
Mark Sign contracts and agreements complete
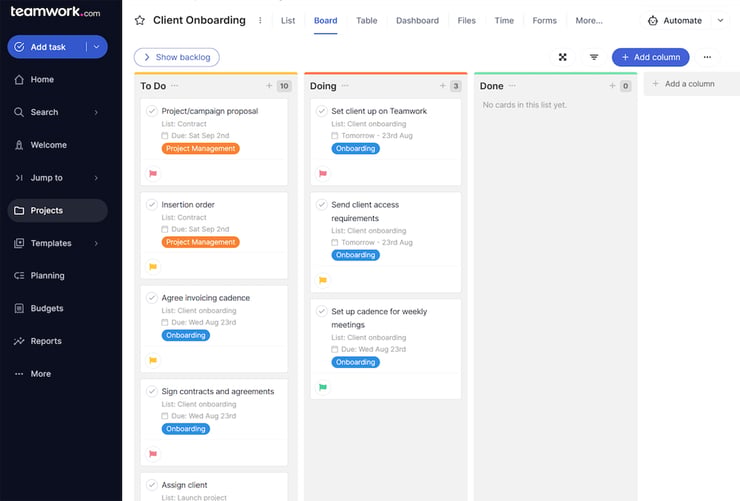[x=151, y=391]
